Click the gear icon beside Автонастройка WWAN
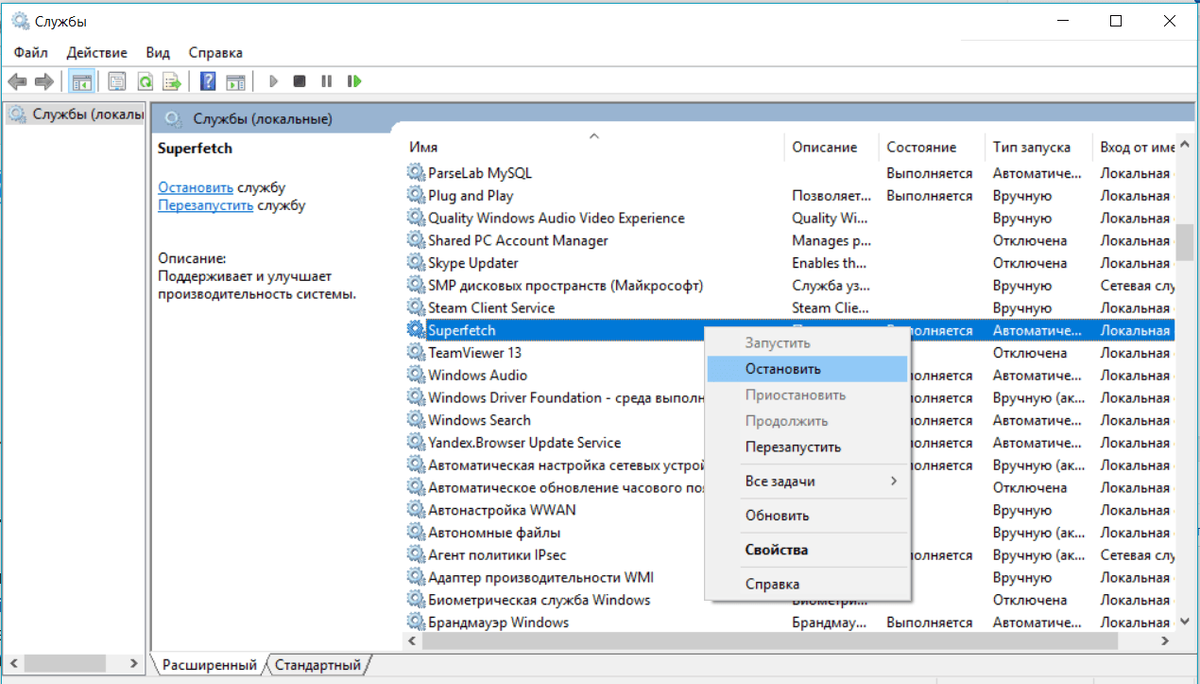Image resolution: width=1200 pixels, height=684 pixels. (x=416, y=510)
